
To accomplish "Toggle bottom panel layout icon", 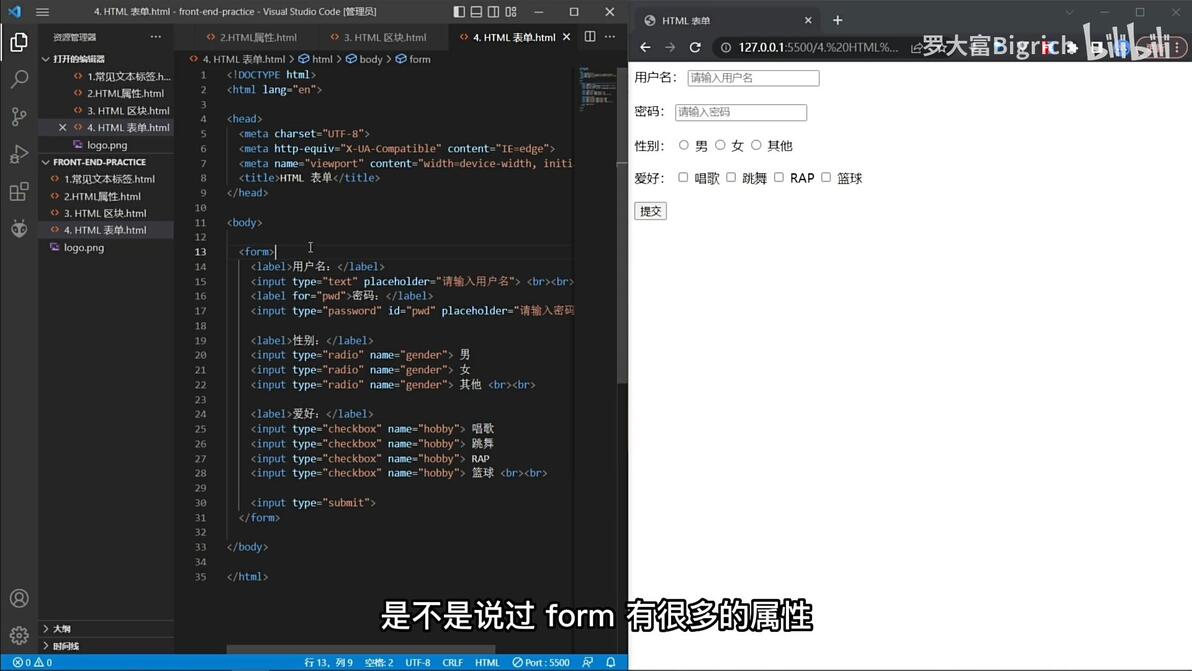I will click(x=476, y=11).
